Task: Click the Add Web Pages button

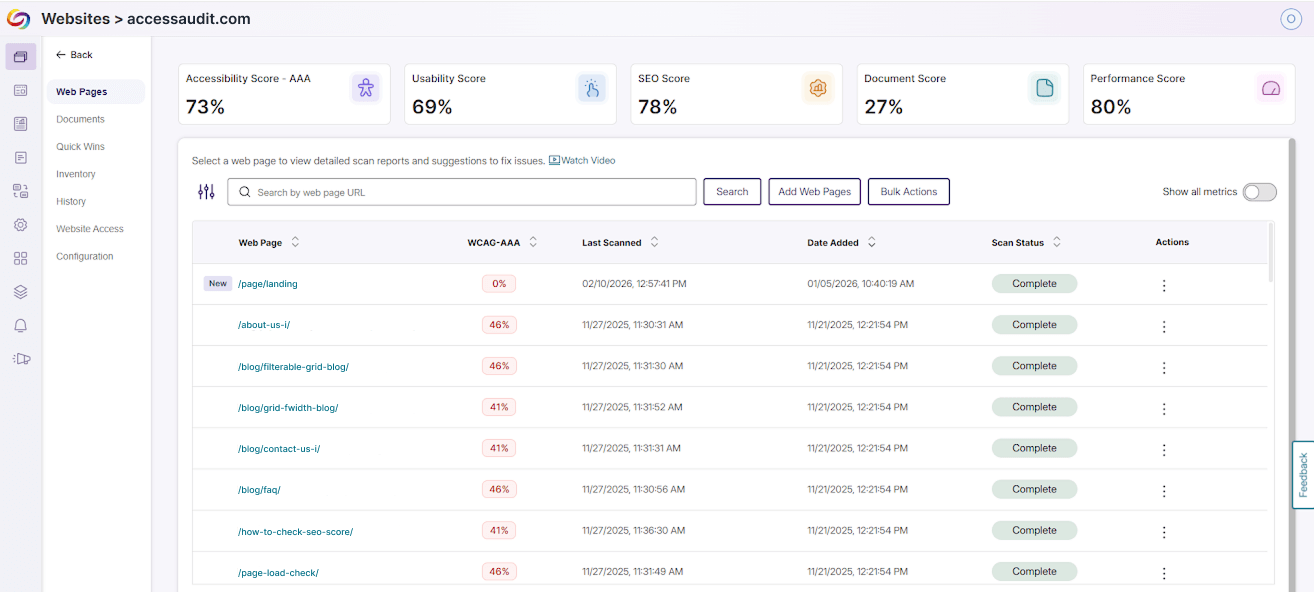Action: coord(814,191)
